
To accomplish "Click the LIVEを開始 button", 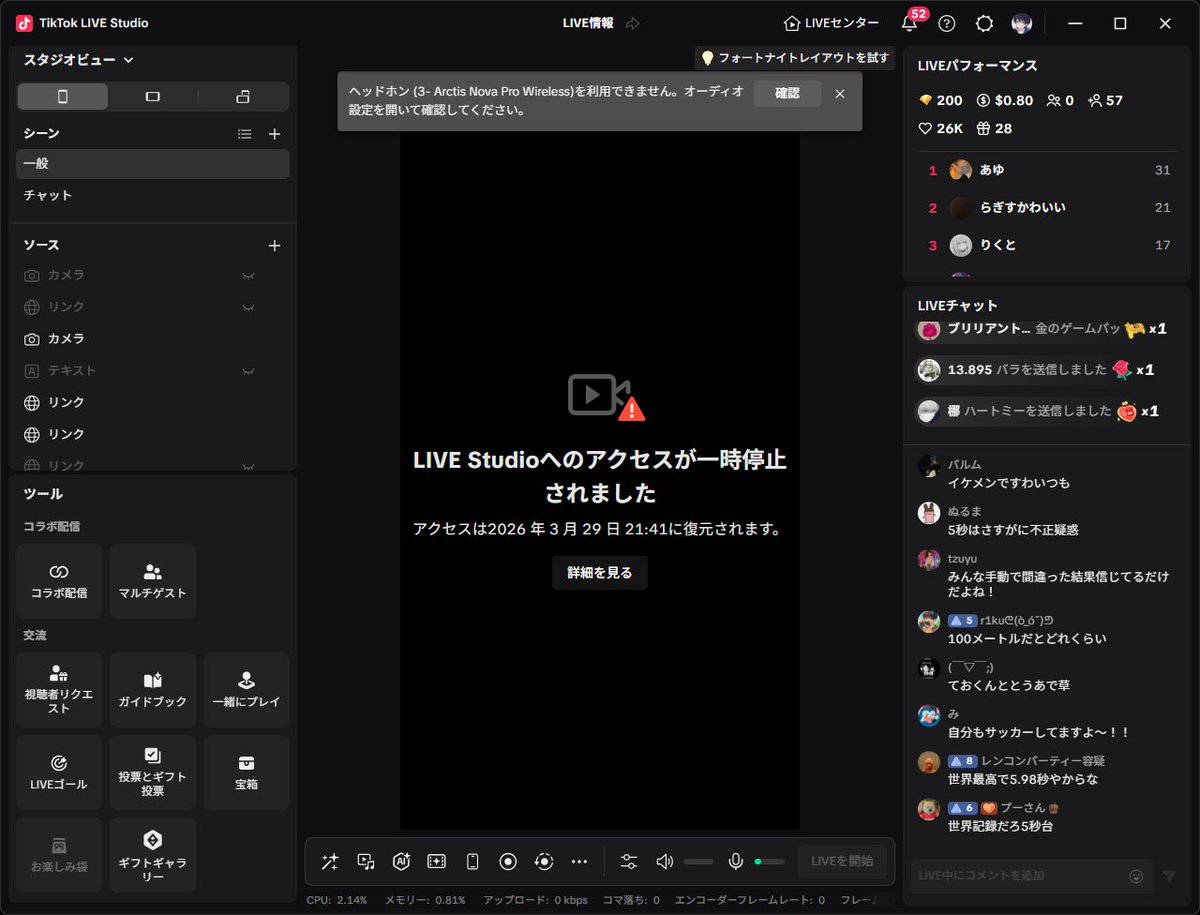I will point(842,861).
